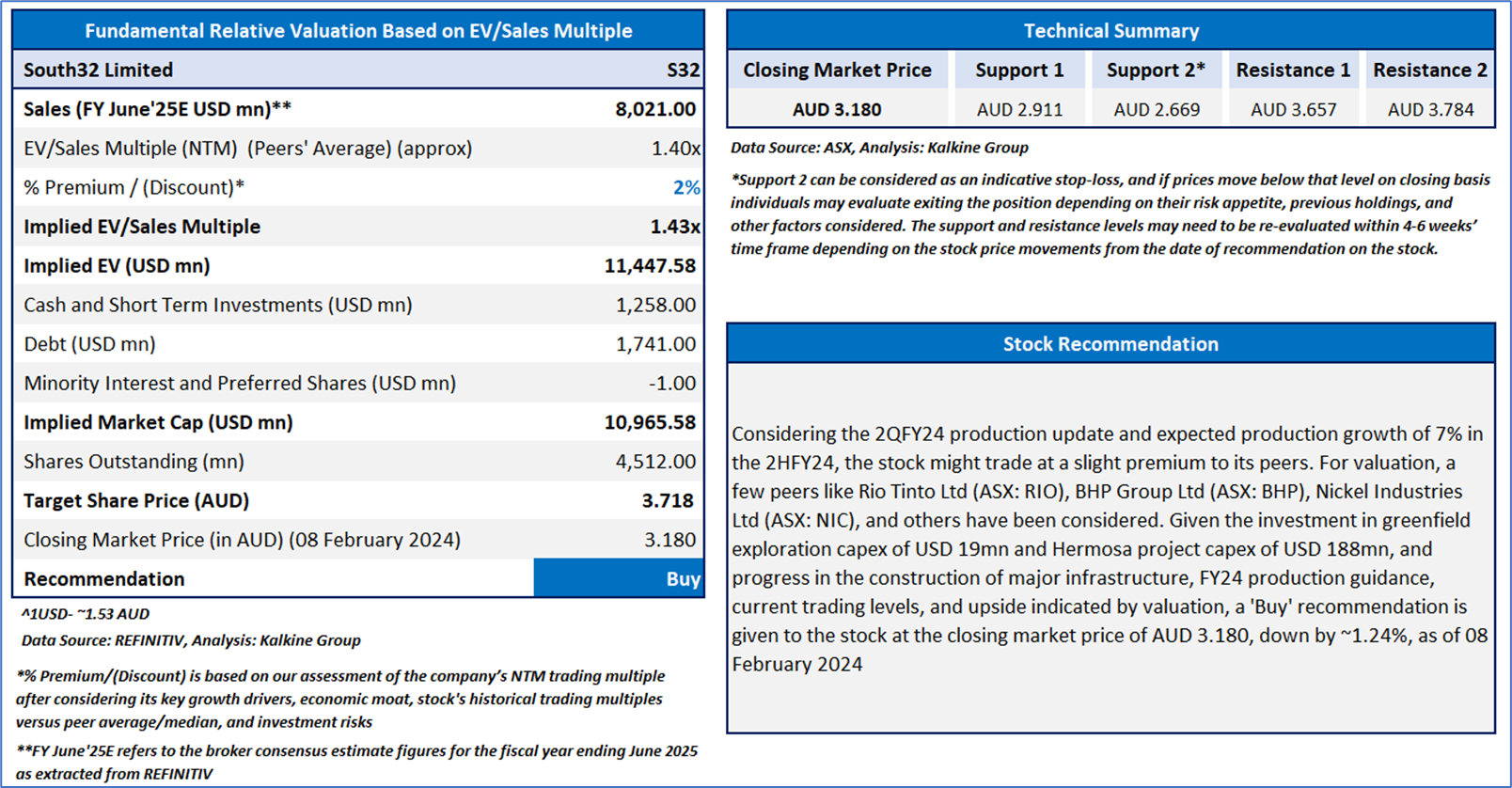Viewport: 1512px width, 788px height.
Task: Click the 'Sales (FY June'25E USD mn)**' label
Action: tap(157, 109)
